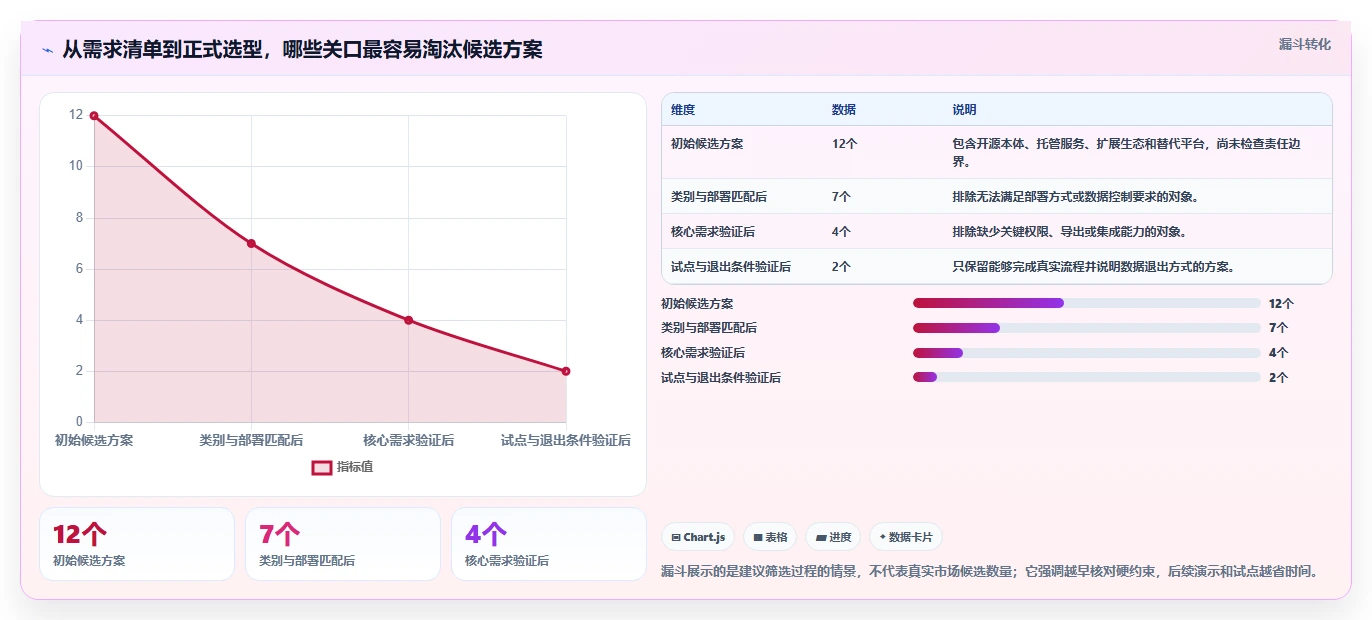This screenshot has width=1372, height=620.
Task: Click the 维度 column header
Action: coord(683,110)
